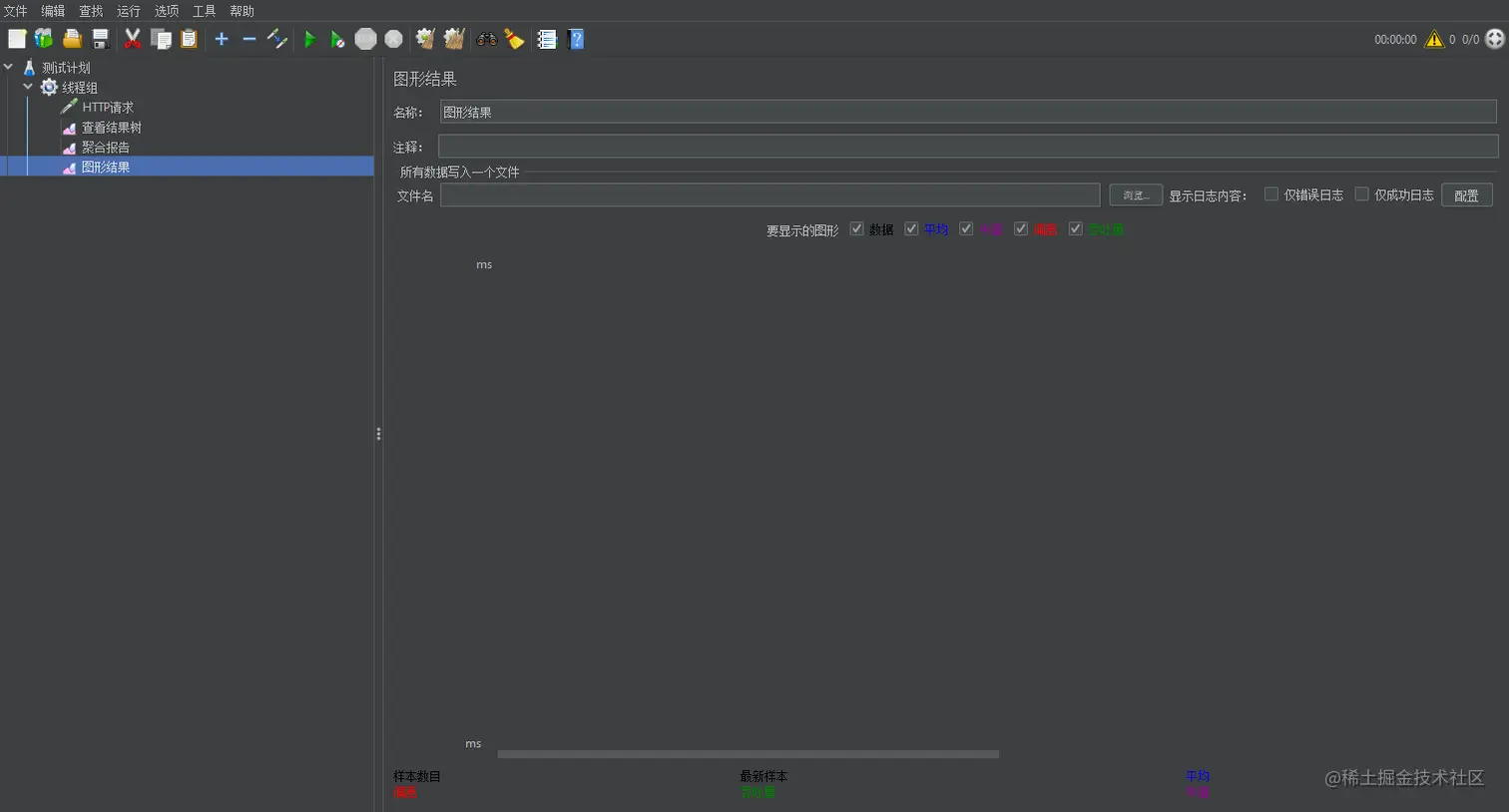Viewport: 1509px width, 812px height.
Task: Open the 运行 menu
Action: (129, 11)
